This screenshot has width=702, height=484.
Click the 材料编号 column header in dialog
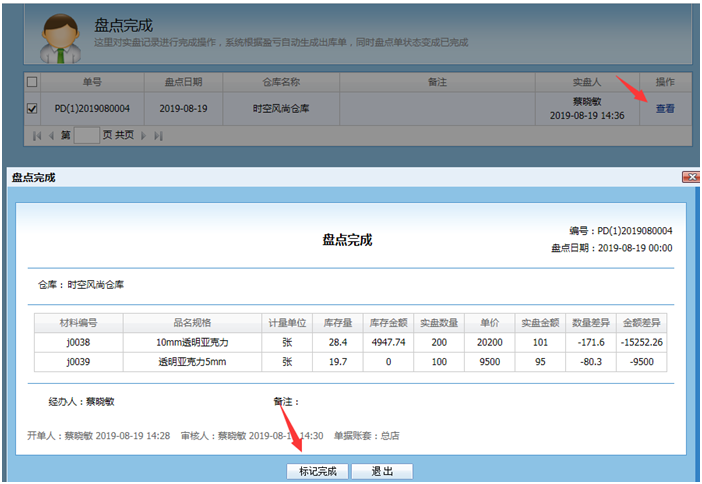tap(78, 323)
